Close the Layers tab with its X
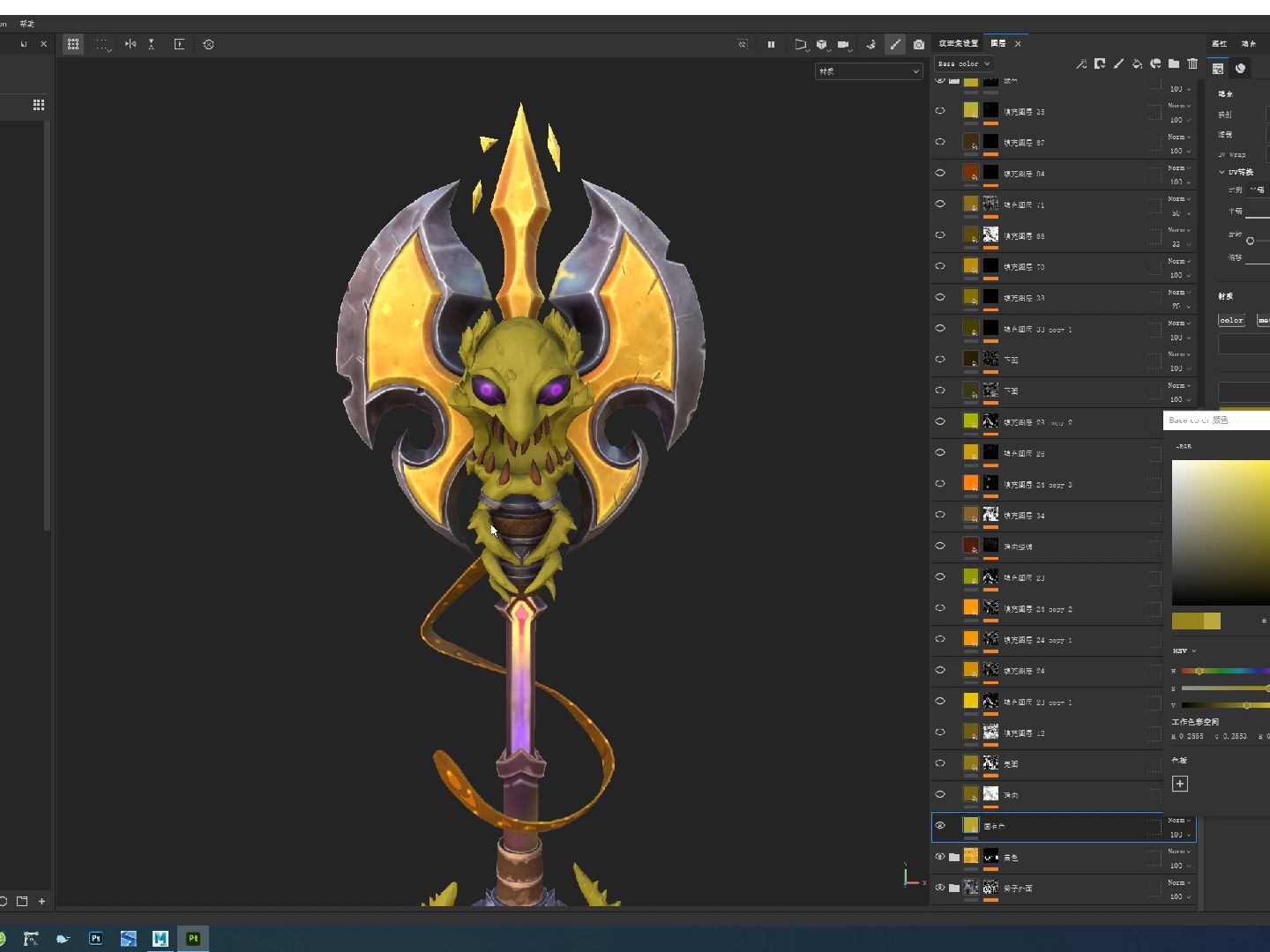This screenshot has width=1270, height=952. (x=1018, y=43)
